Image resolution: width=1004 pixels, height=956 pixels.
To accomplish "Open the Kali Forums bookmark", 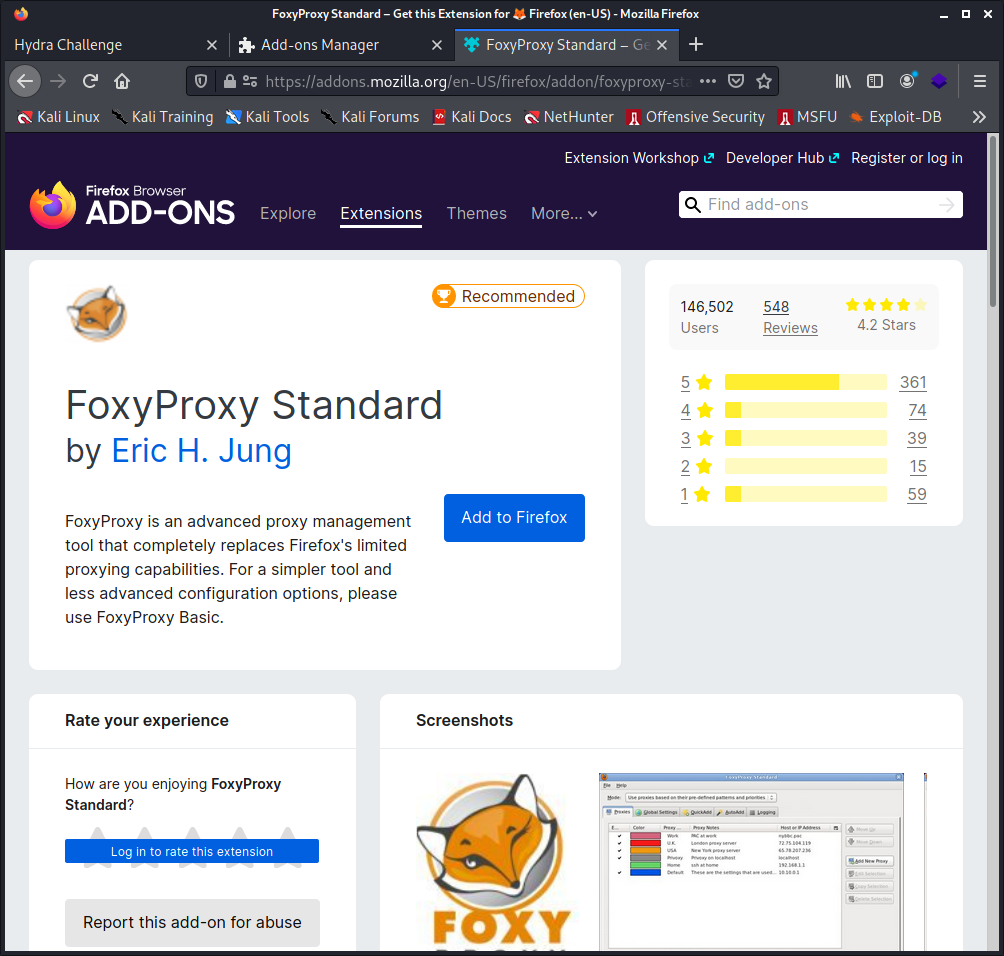I will (x=370, y=117).
